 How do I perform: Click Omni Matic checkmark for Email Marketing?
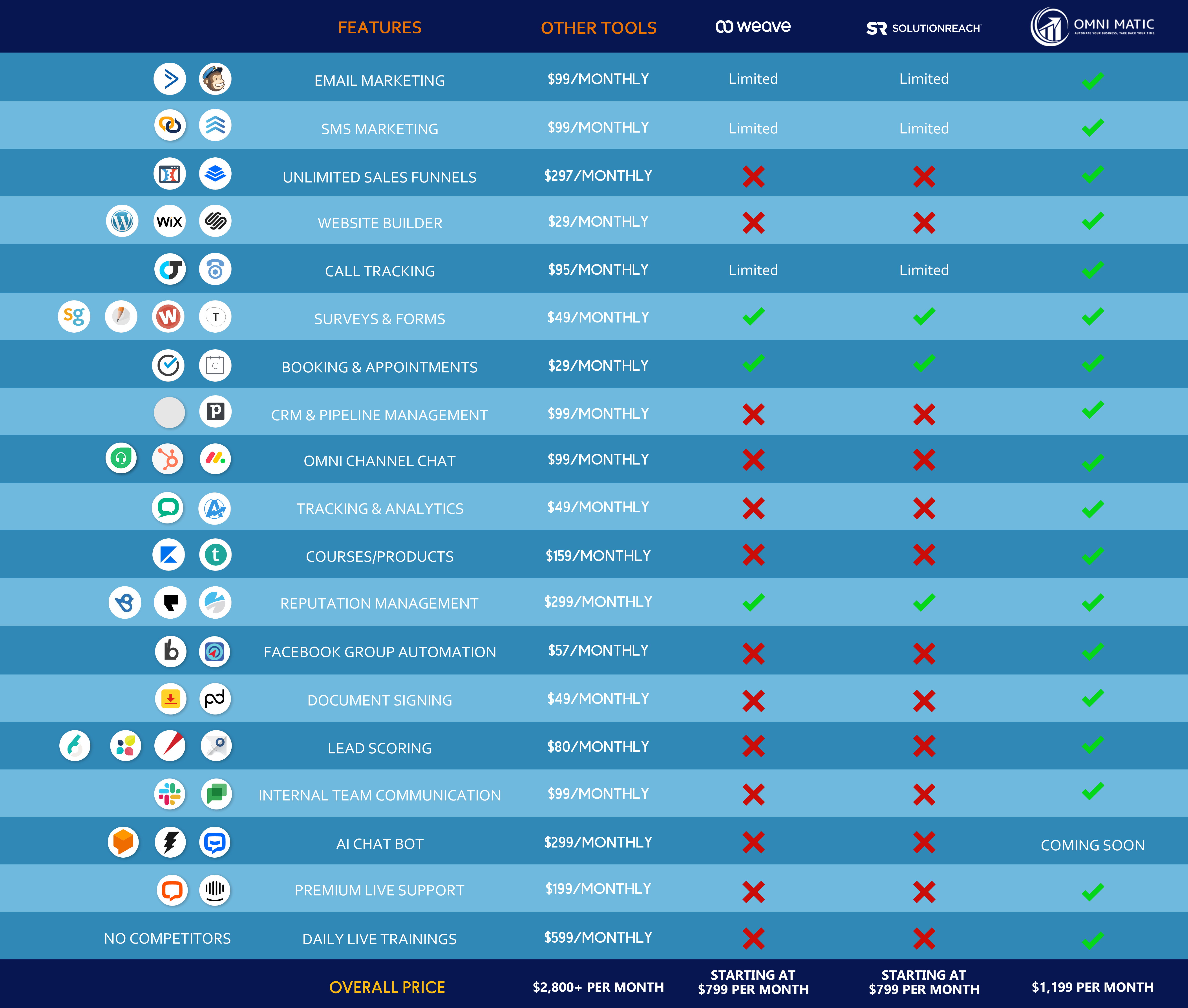pyautogui.click(x=1093, y=81)
